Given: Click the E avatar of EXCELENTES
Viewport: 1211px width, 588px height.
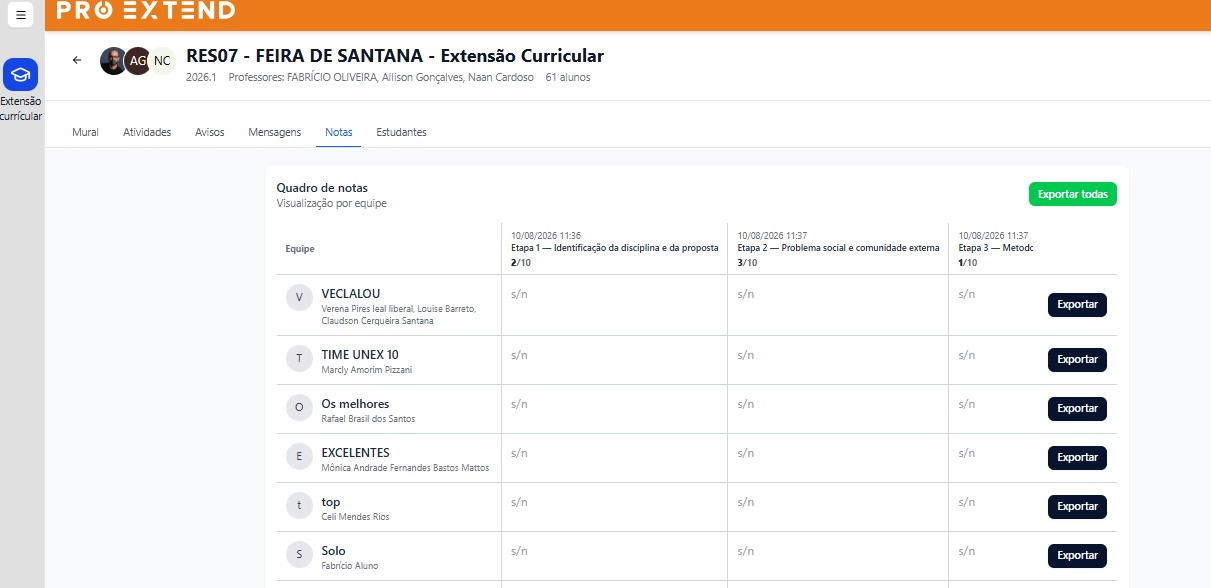Looking at the screenshot, I should click(x=299, y=456).
